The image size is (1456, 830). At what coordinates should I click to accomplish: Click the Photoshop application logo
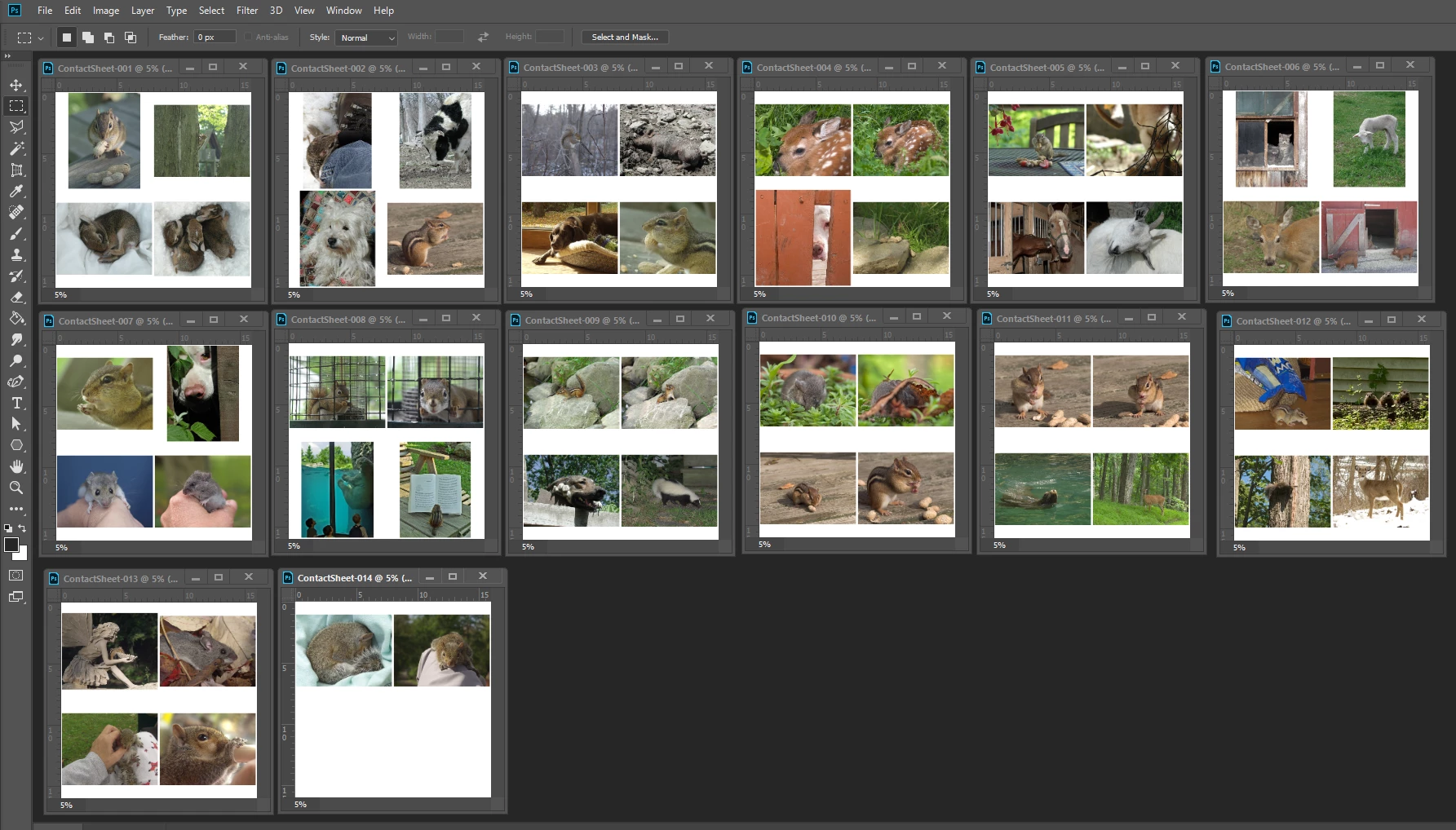click(x=15, y=11)
